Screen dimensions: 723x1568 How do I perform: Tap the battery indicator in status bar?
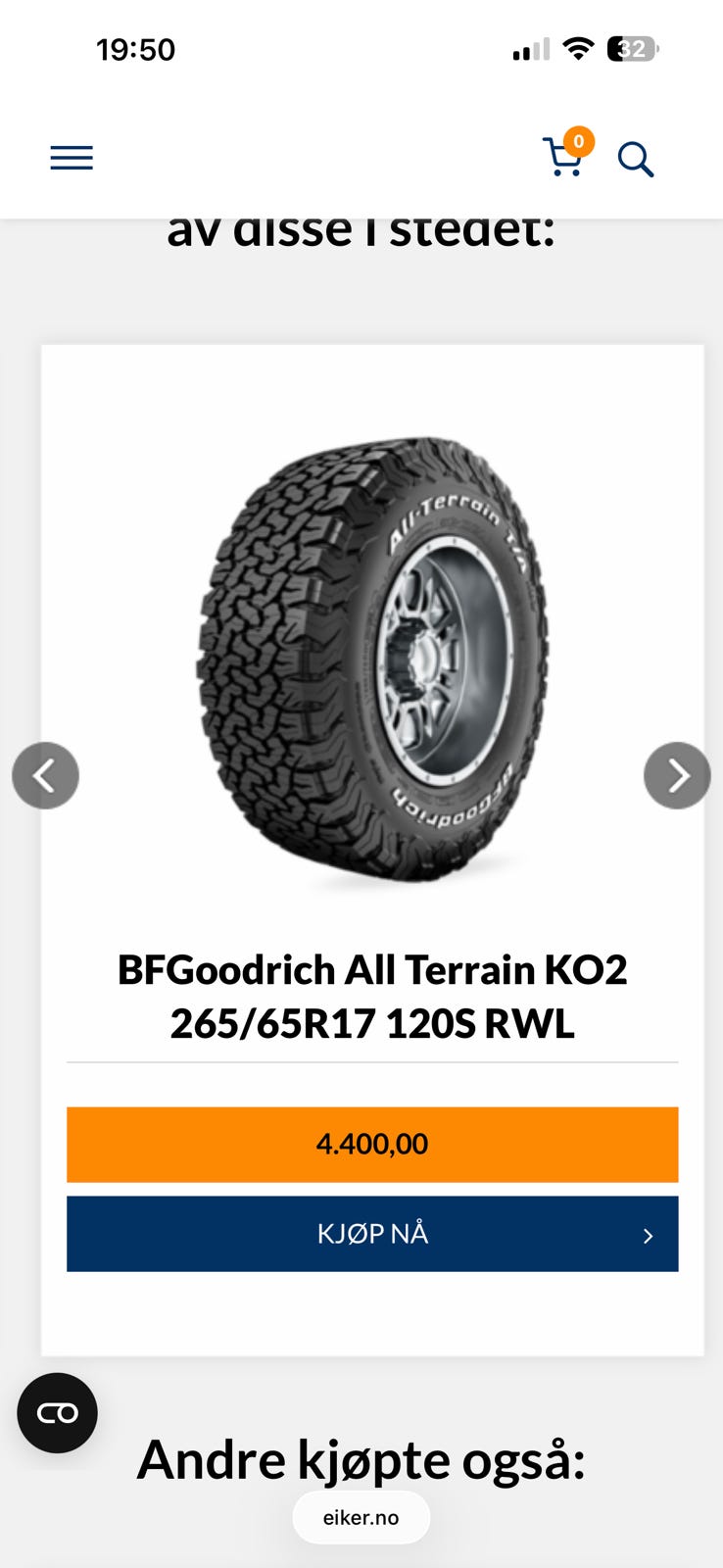tap(634, 49)
